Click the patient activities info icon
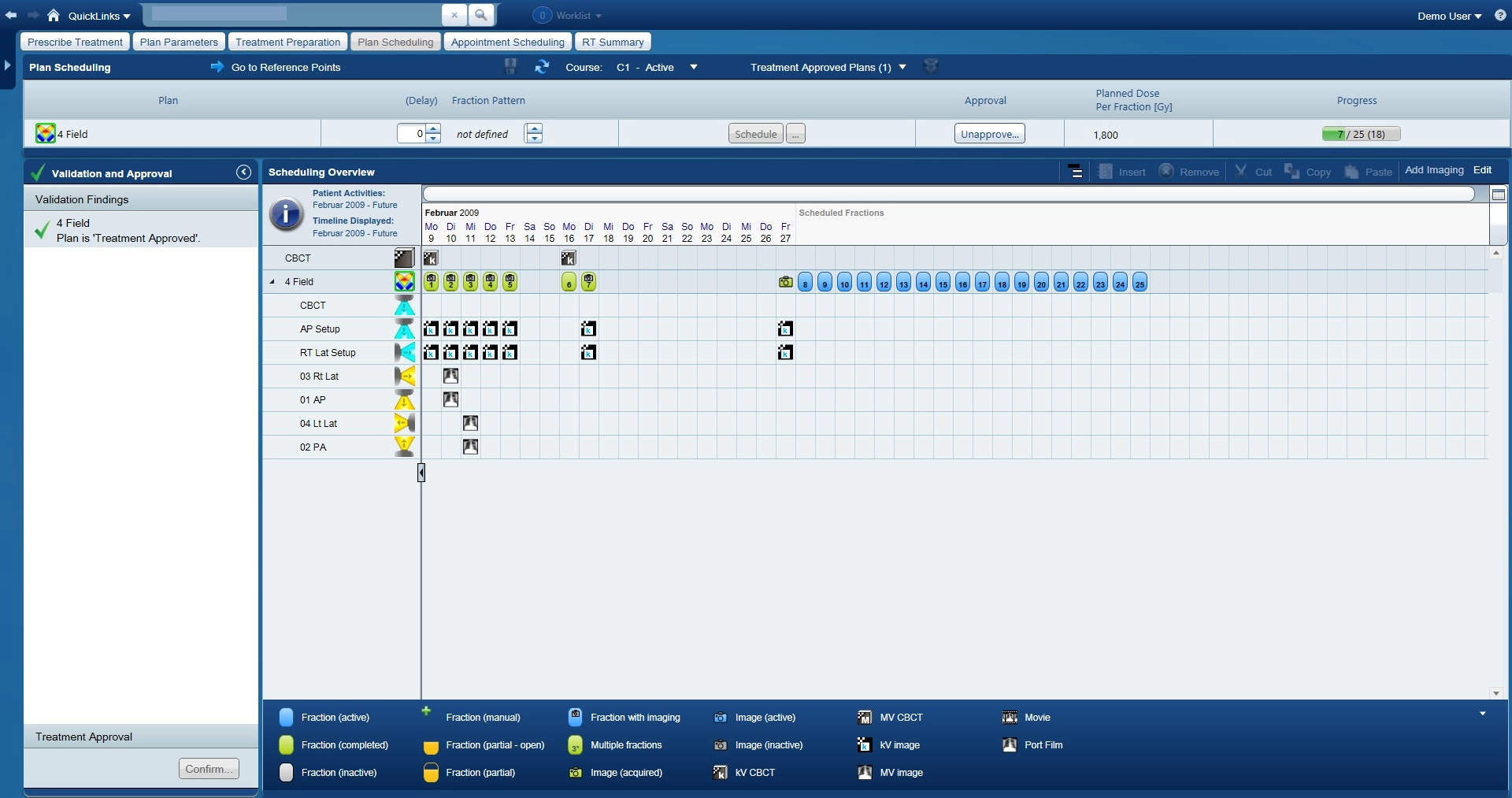The width and height of the screenshot is (1512, 798). [286, 214]
